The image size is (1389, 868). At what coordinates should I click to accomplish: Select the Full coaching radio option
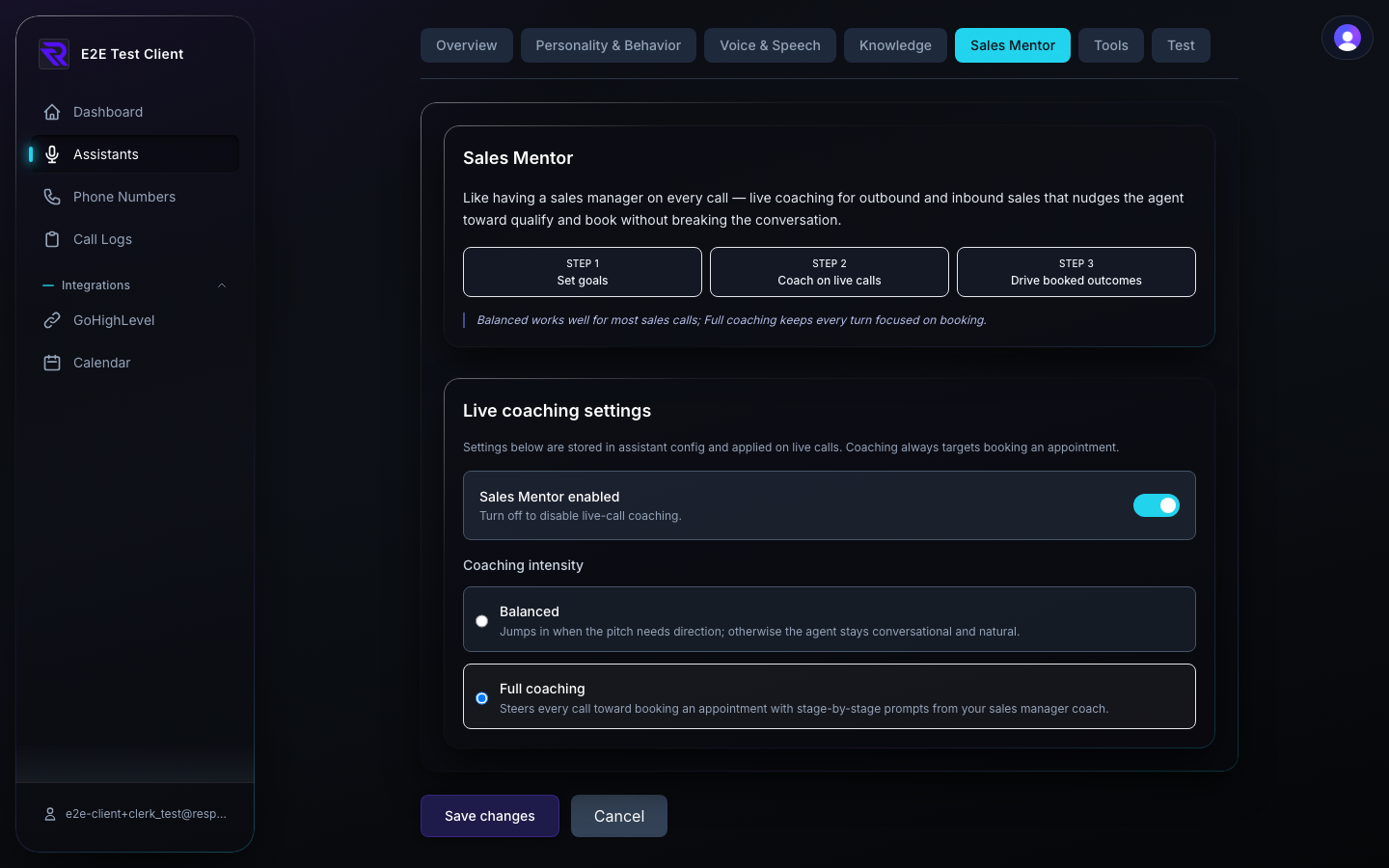(481, 698)
